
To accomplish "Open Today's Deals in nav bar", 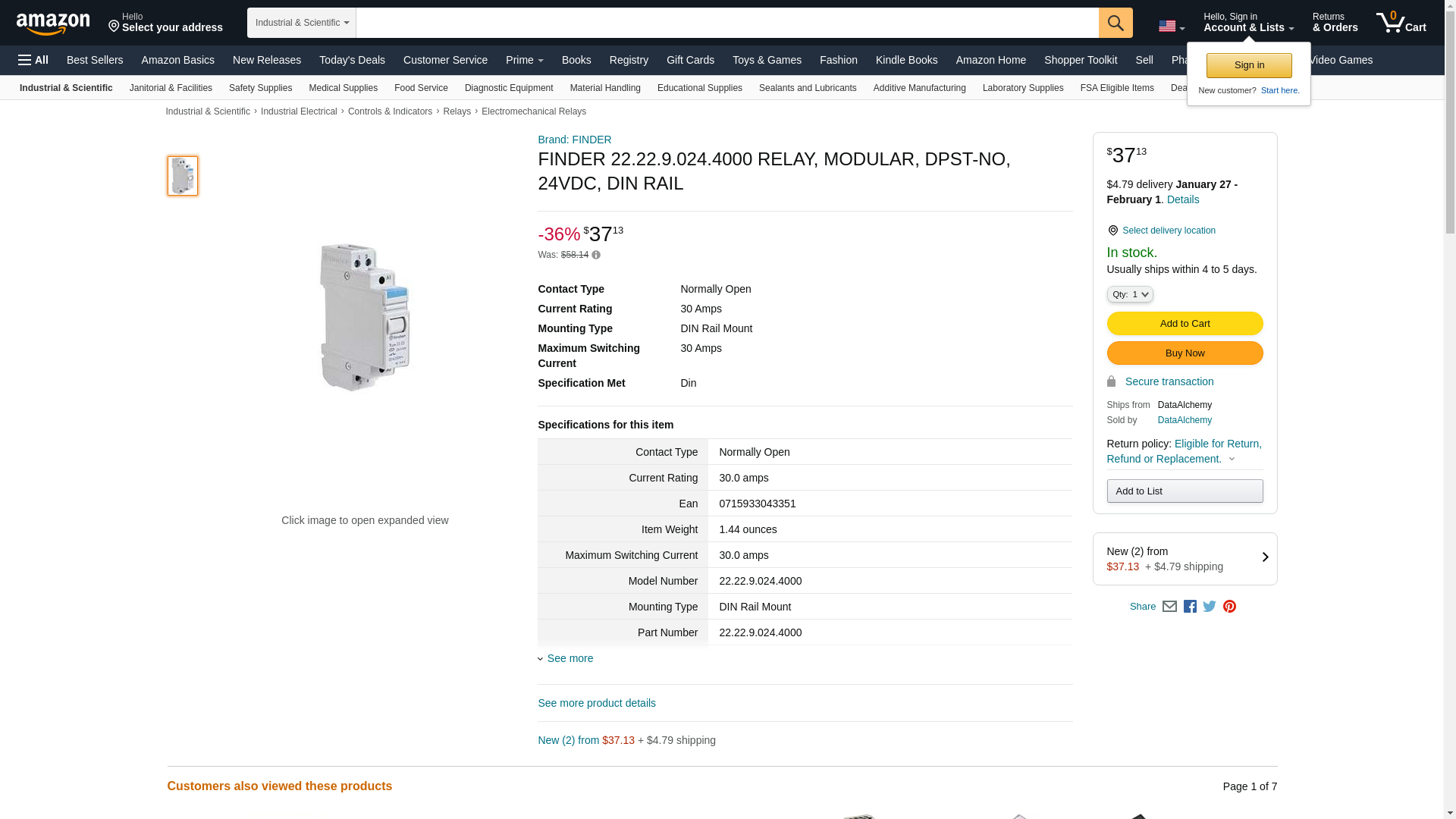I will click(352, 60).
